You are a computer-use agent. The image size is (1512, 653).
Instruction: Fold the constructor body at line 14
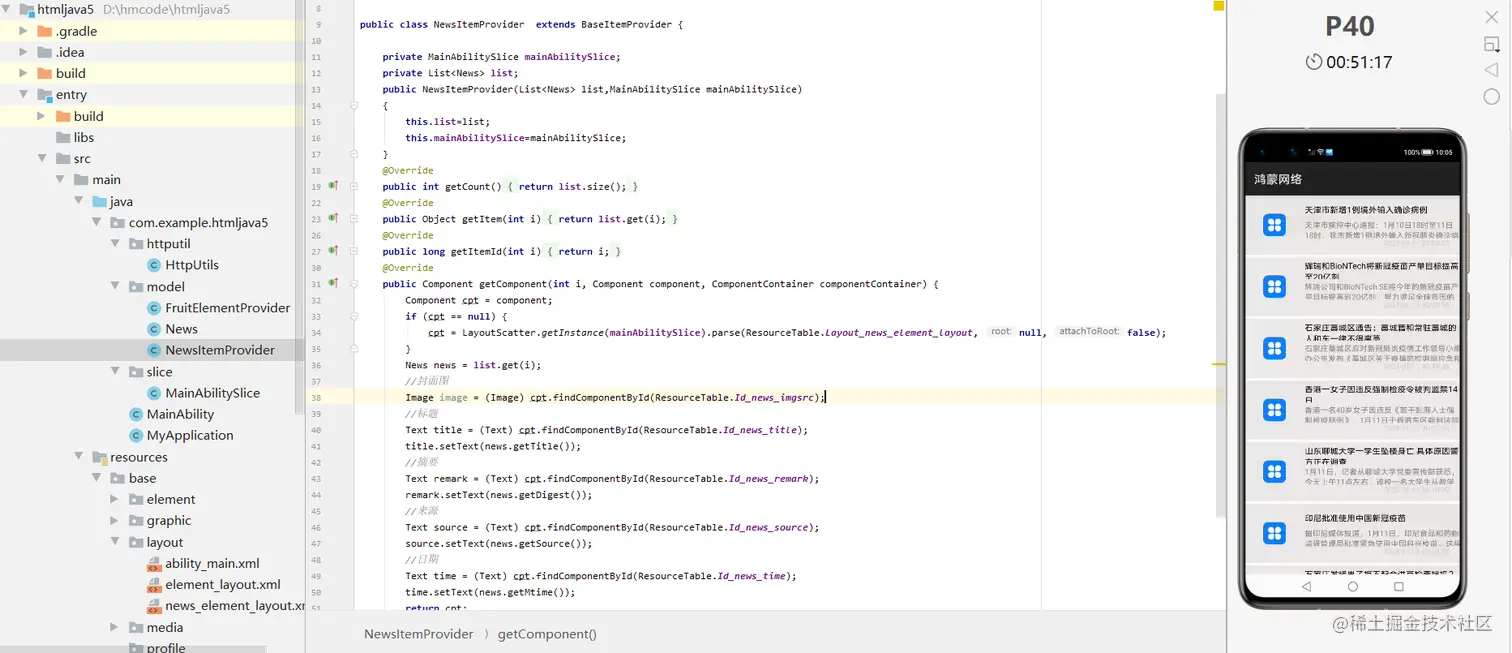(353, 105)
